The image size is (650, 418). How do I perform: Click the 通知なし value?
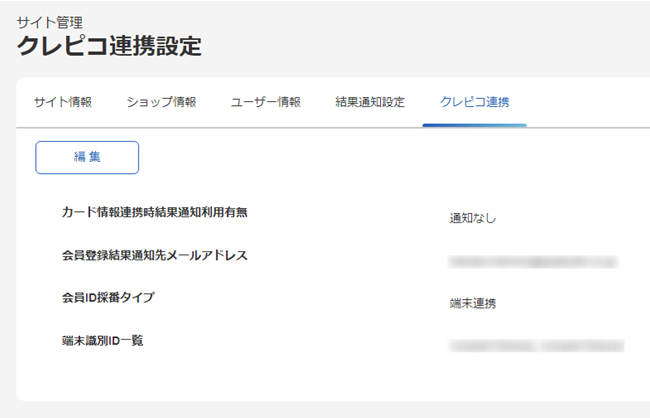point(473,218)
